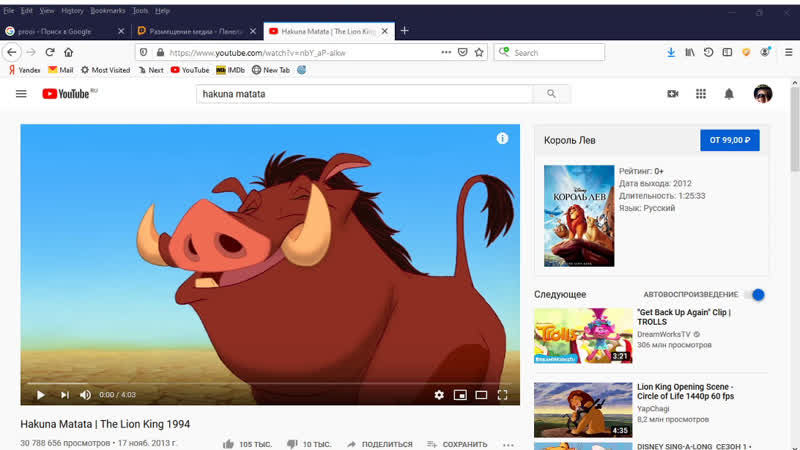Open YouTube notifications bell

[729, 94]
